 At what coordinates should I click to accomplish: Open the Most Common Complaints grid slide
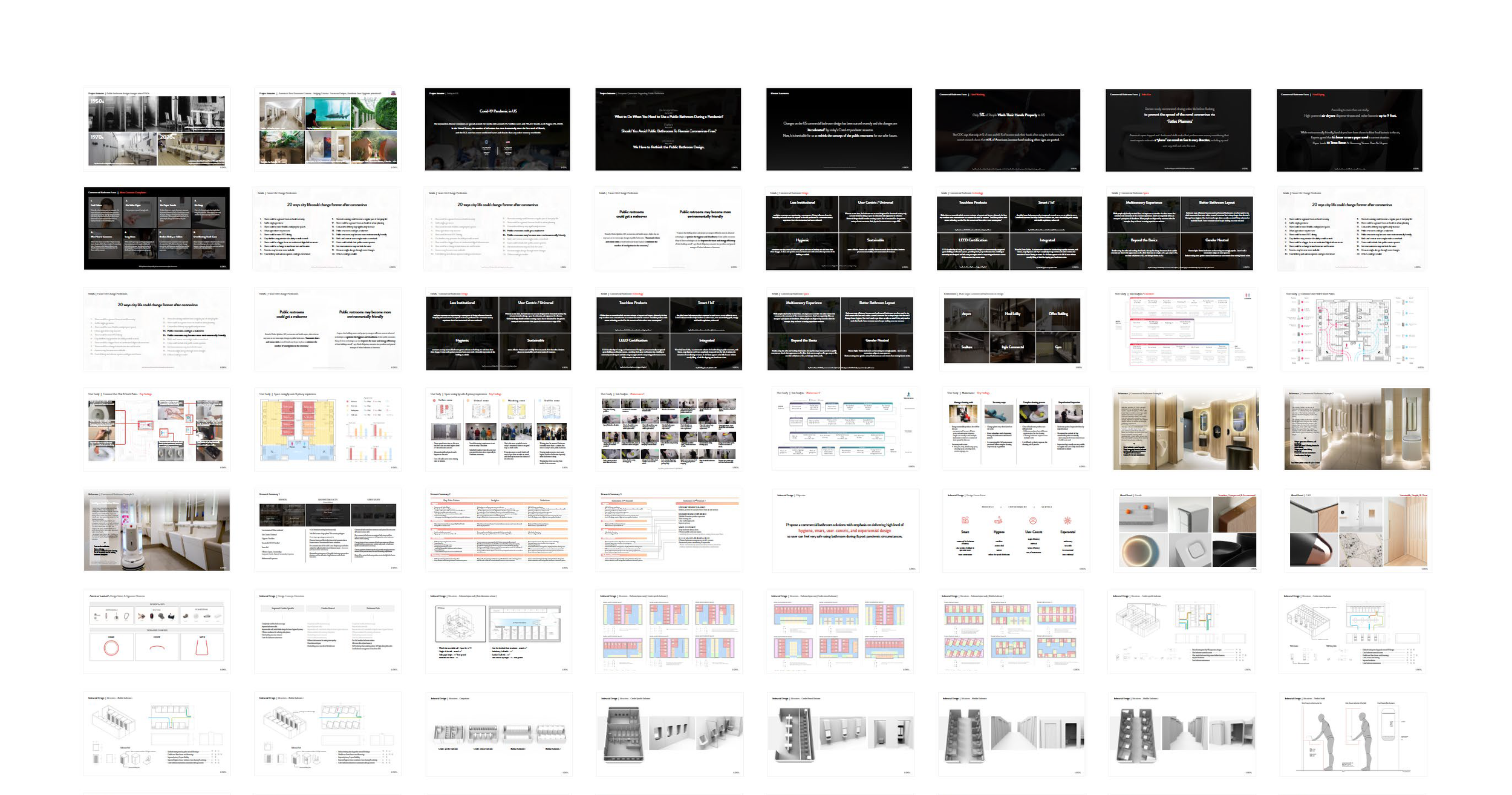tap(157, 229)
